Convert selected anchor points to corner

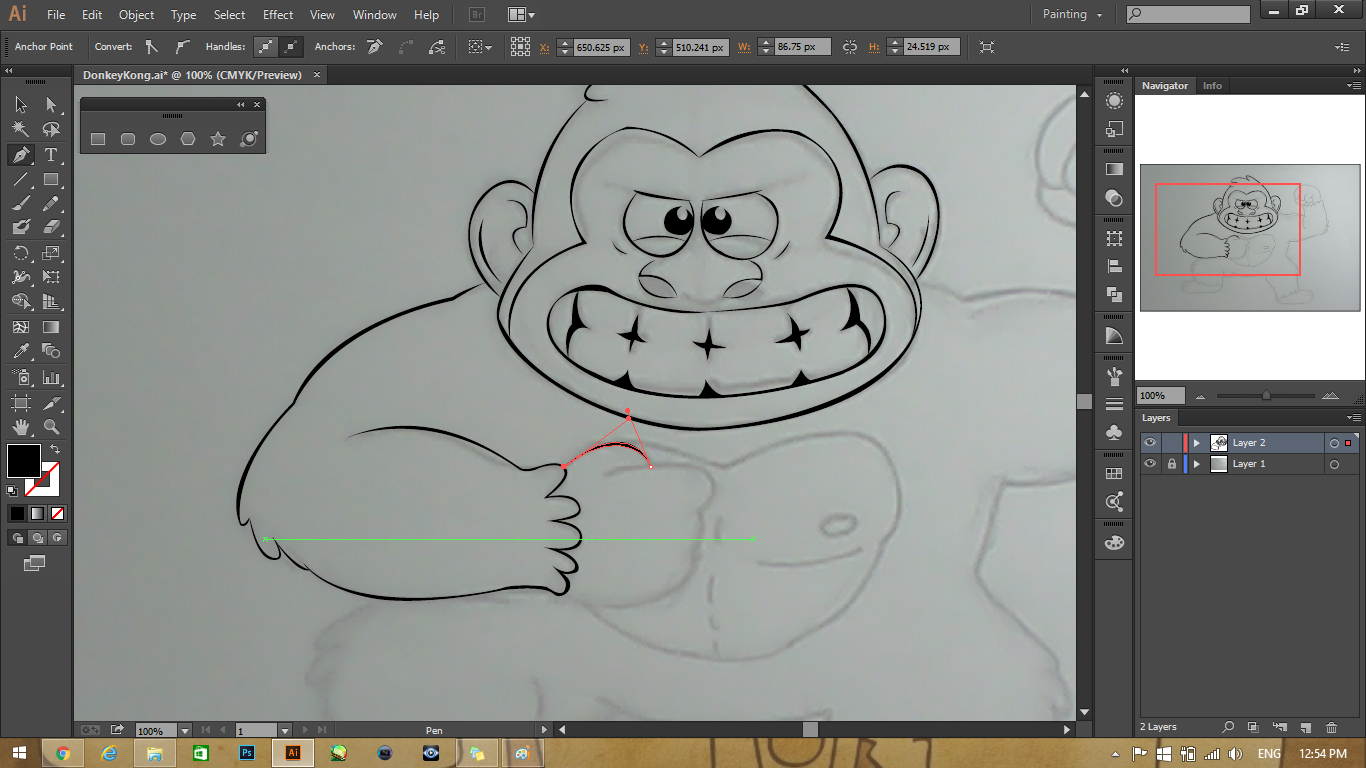coord(152,46)
